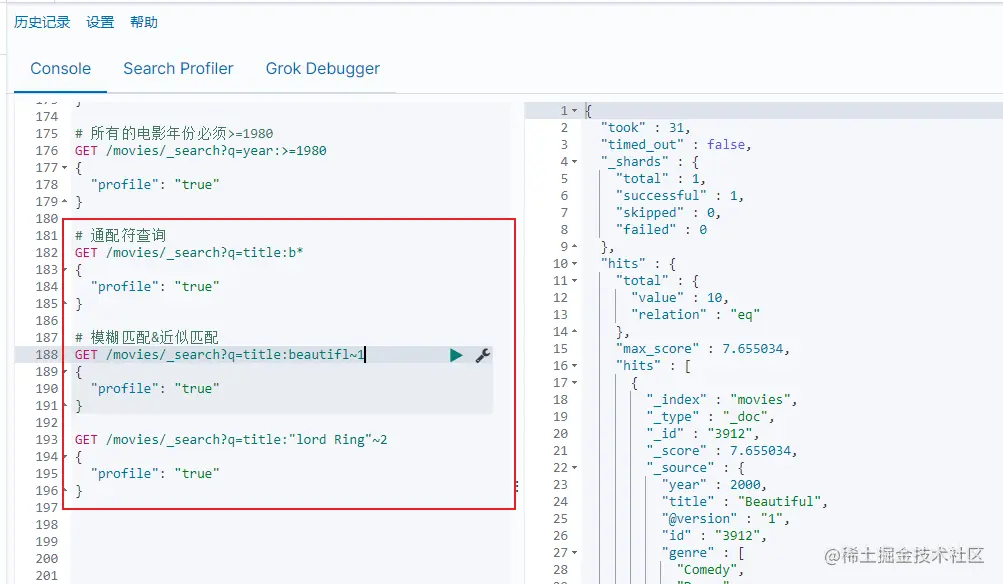This screenshot has height=584, width=1003.
Task: Click "profile": "true" on line 195
Action: click(155, 473)
